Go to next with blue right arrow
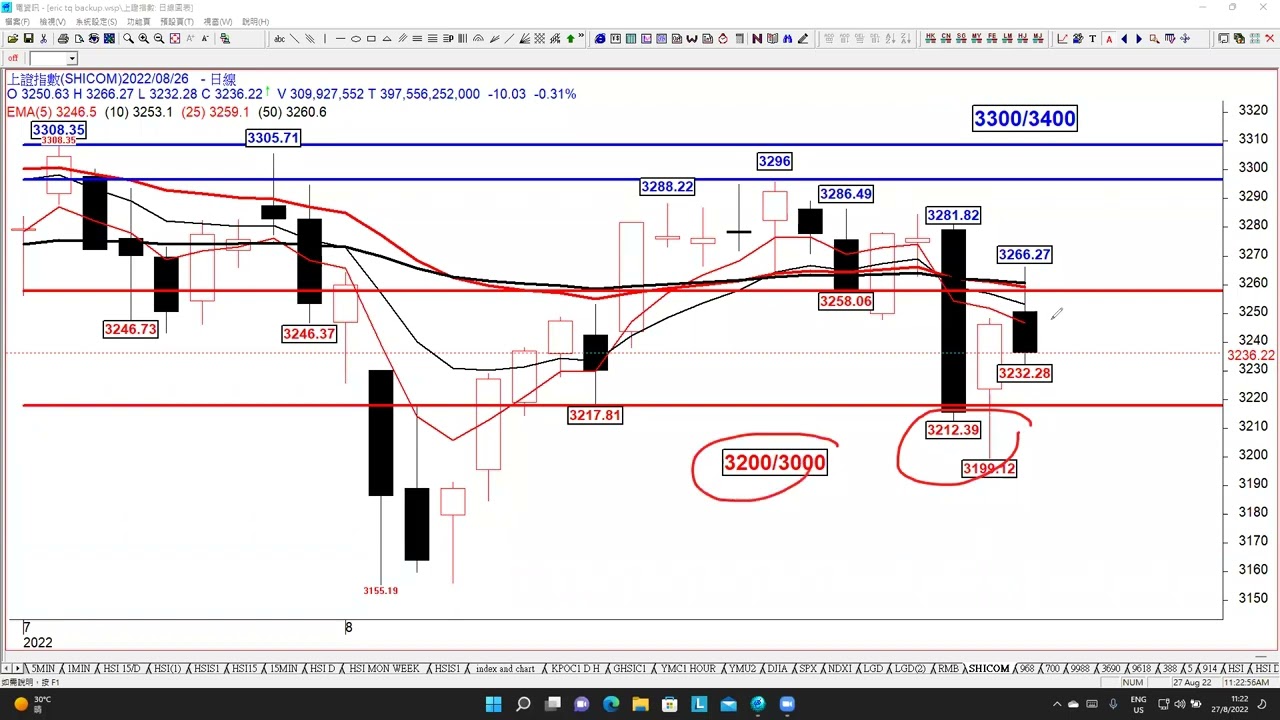This screenshot has height=720, width=1280. tap(1139, 39)
